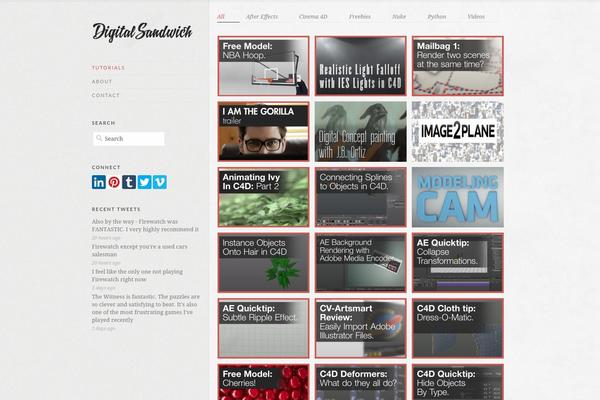Switch to the Nuke tab
The image size is (600, 400).
coord(399,16)
